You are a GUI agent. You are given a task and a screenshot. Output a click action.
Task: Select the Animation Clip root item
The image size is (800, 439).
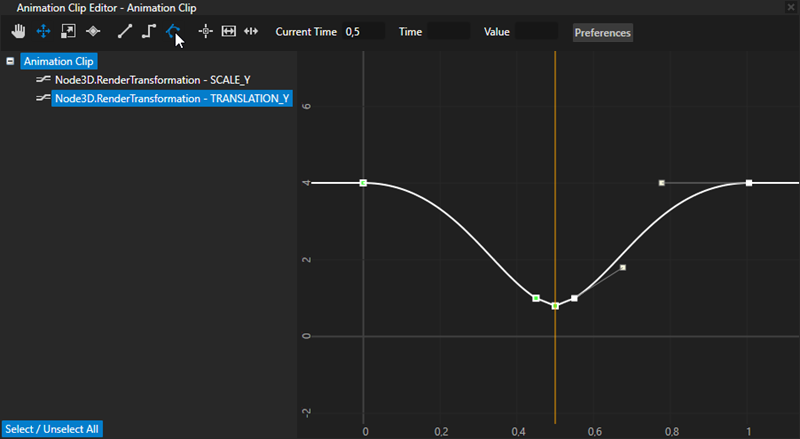point(57,61)
